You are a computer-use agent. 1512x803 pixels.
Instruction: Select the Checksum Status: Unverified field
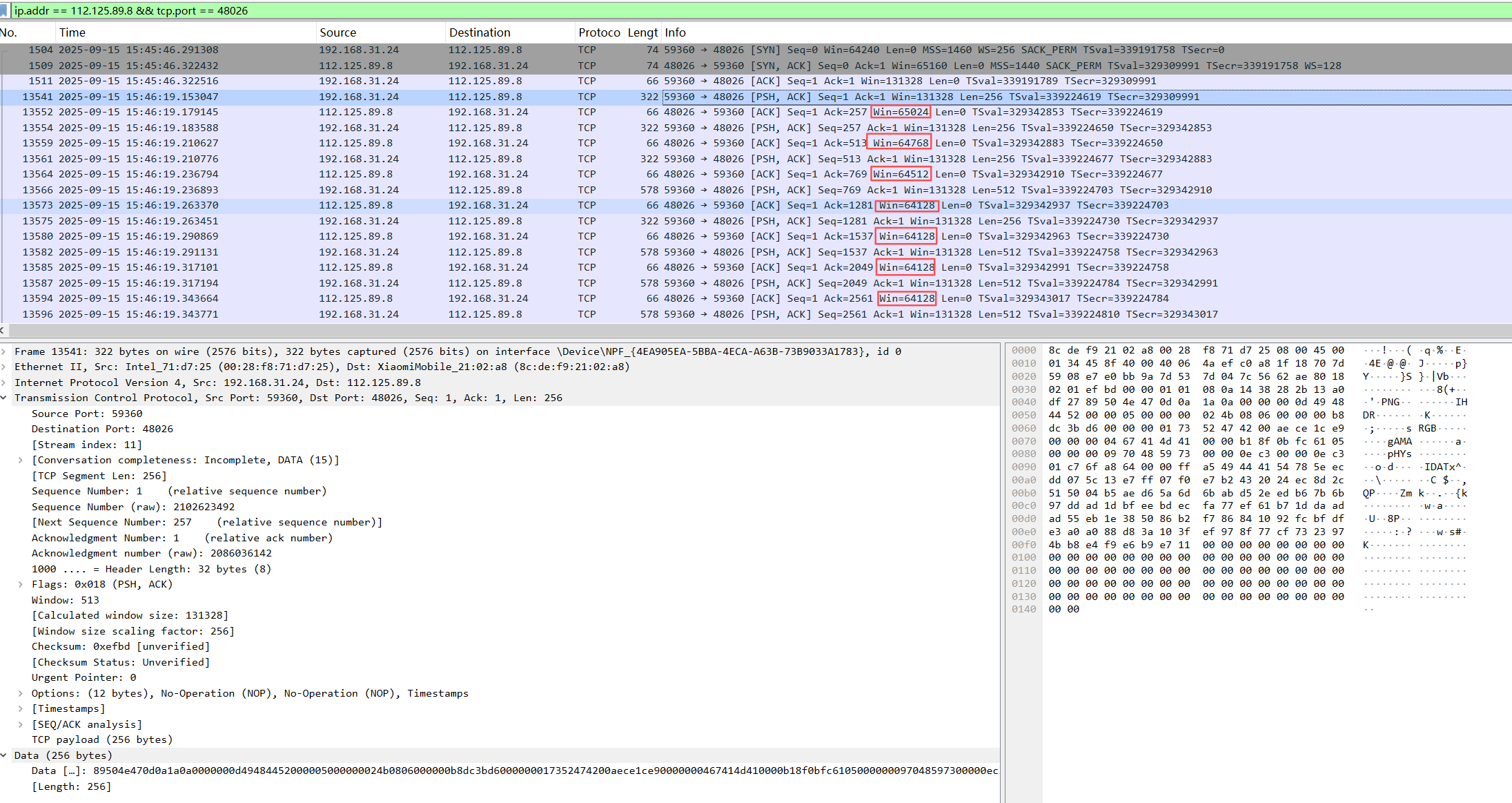coord(121,662)
